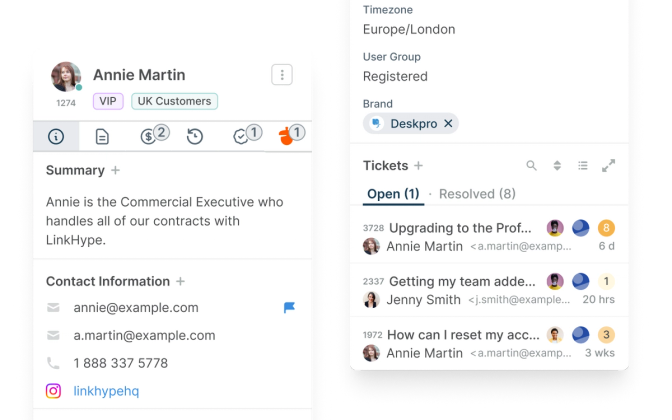Viewport: 672px width, 420px height.
Task: Open the history clock tab icon
Action: click(x=195, y=136)
